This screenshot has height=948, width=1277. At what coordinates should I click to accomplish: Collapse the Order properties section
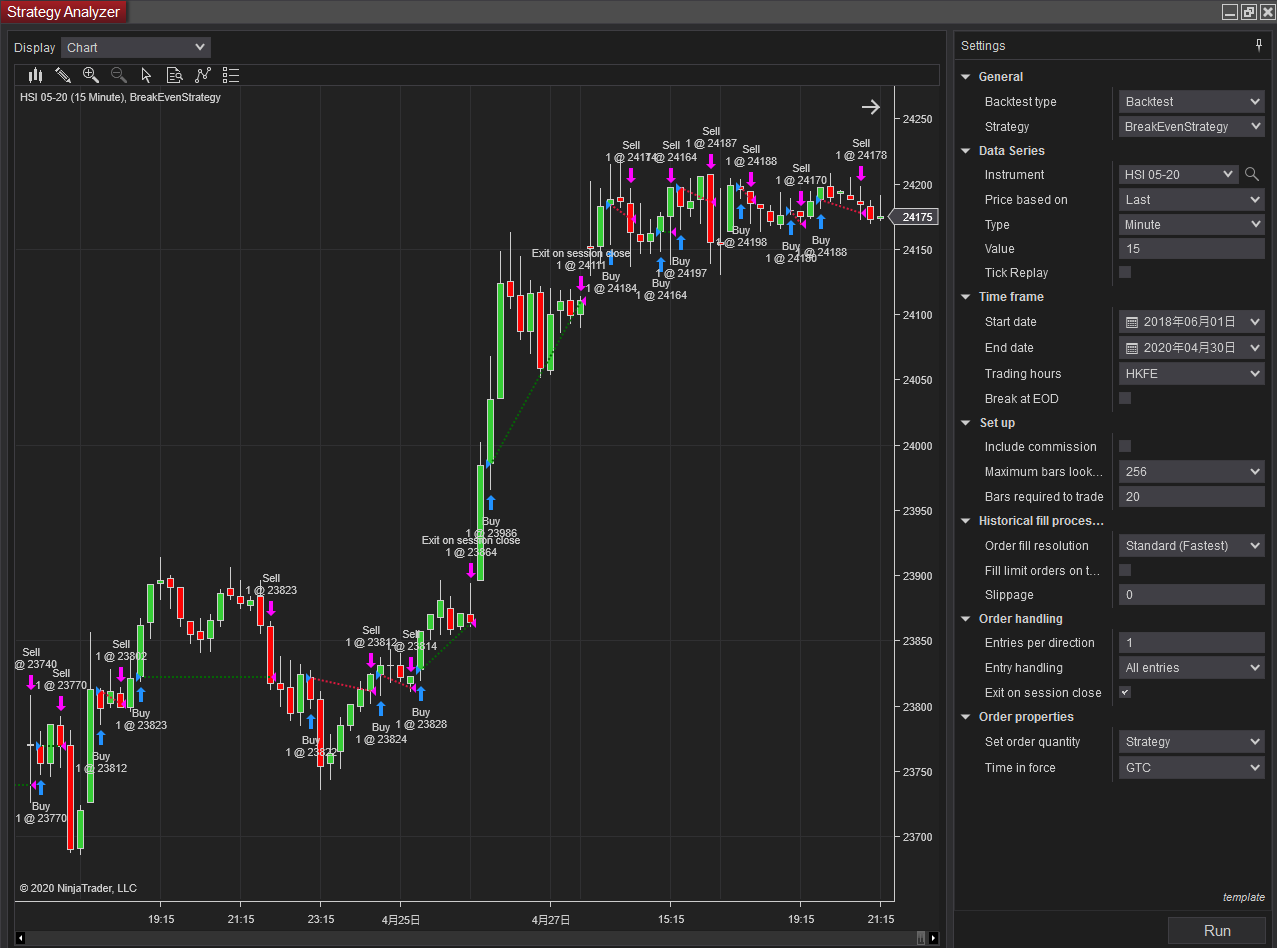[x=966, y=717]
